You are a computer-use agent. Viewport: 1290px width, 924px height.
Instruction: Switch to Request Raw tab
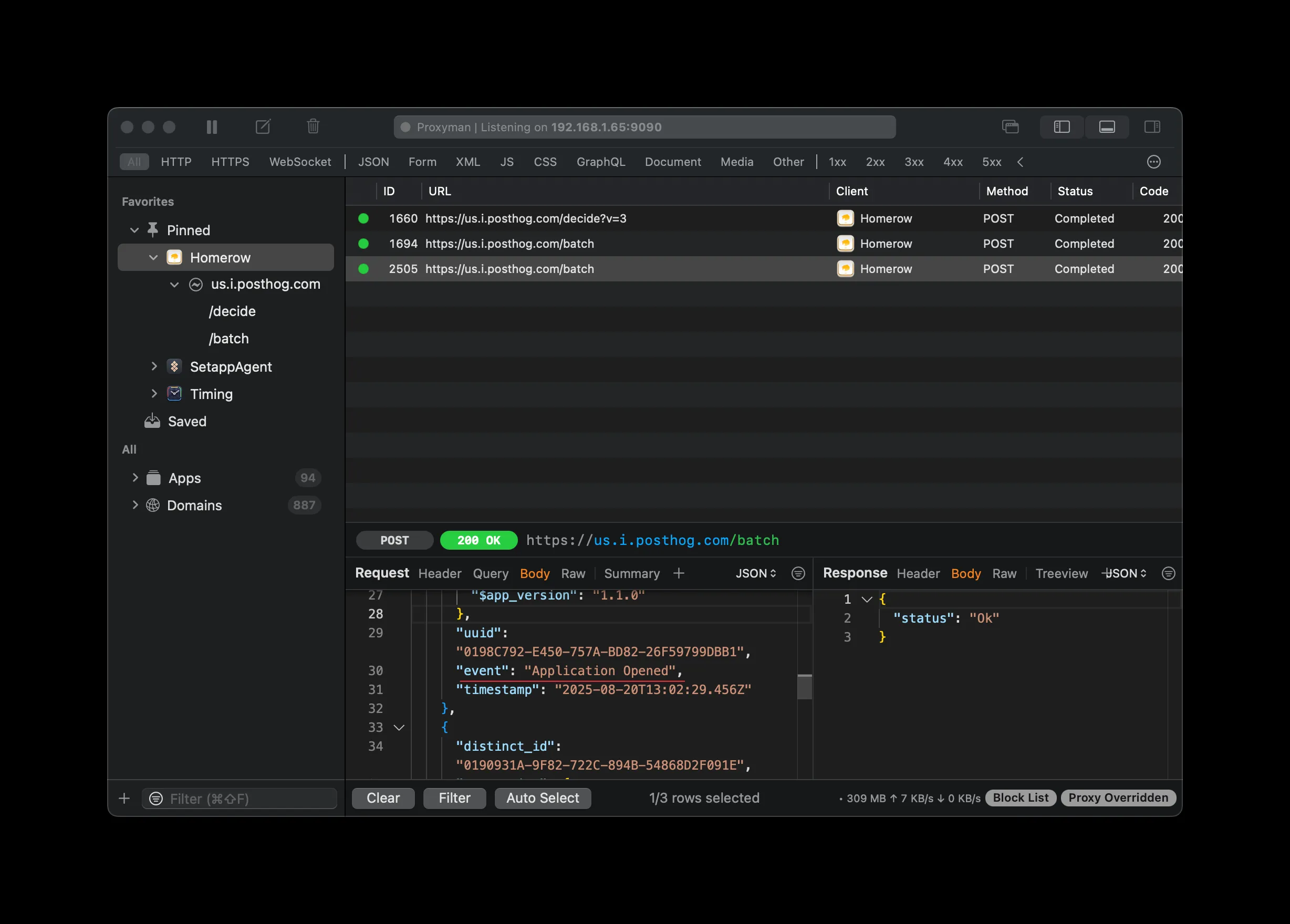pos(573,574)
